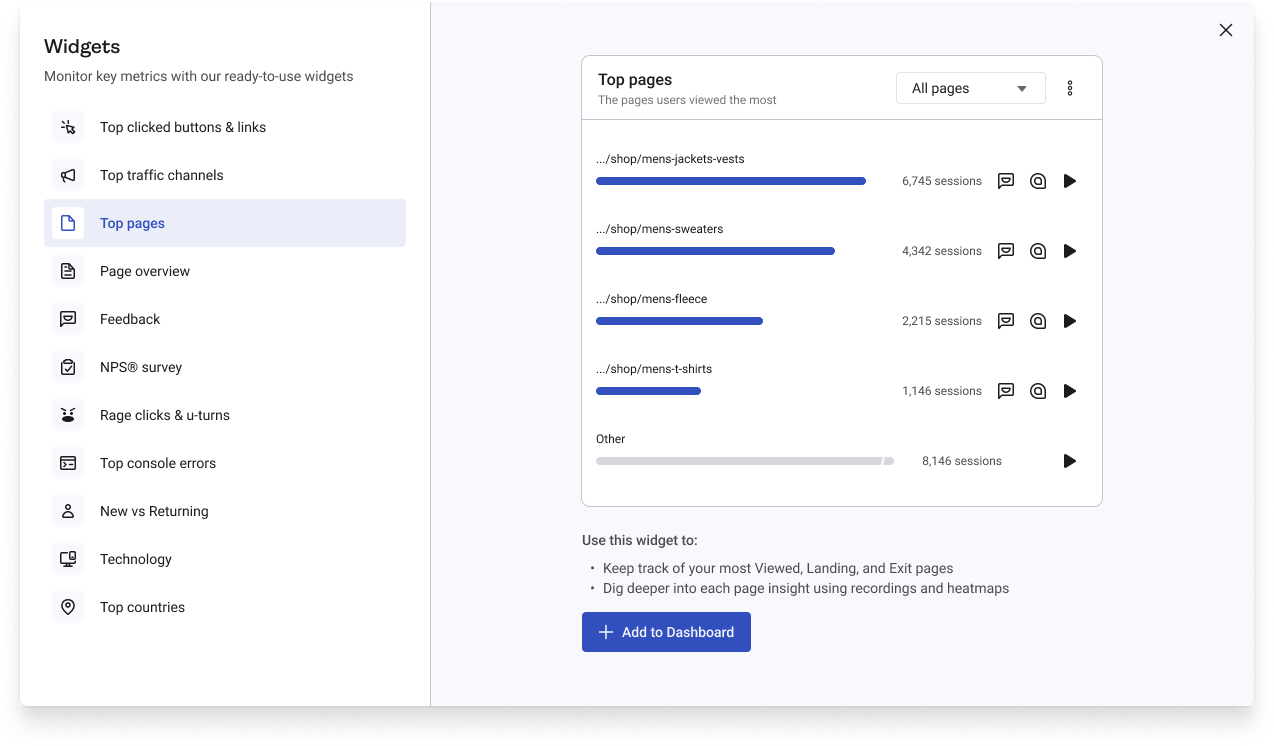Open the three-dot widget options menu

1070,88
